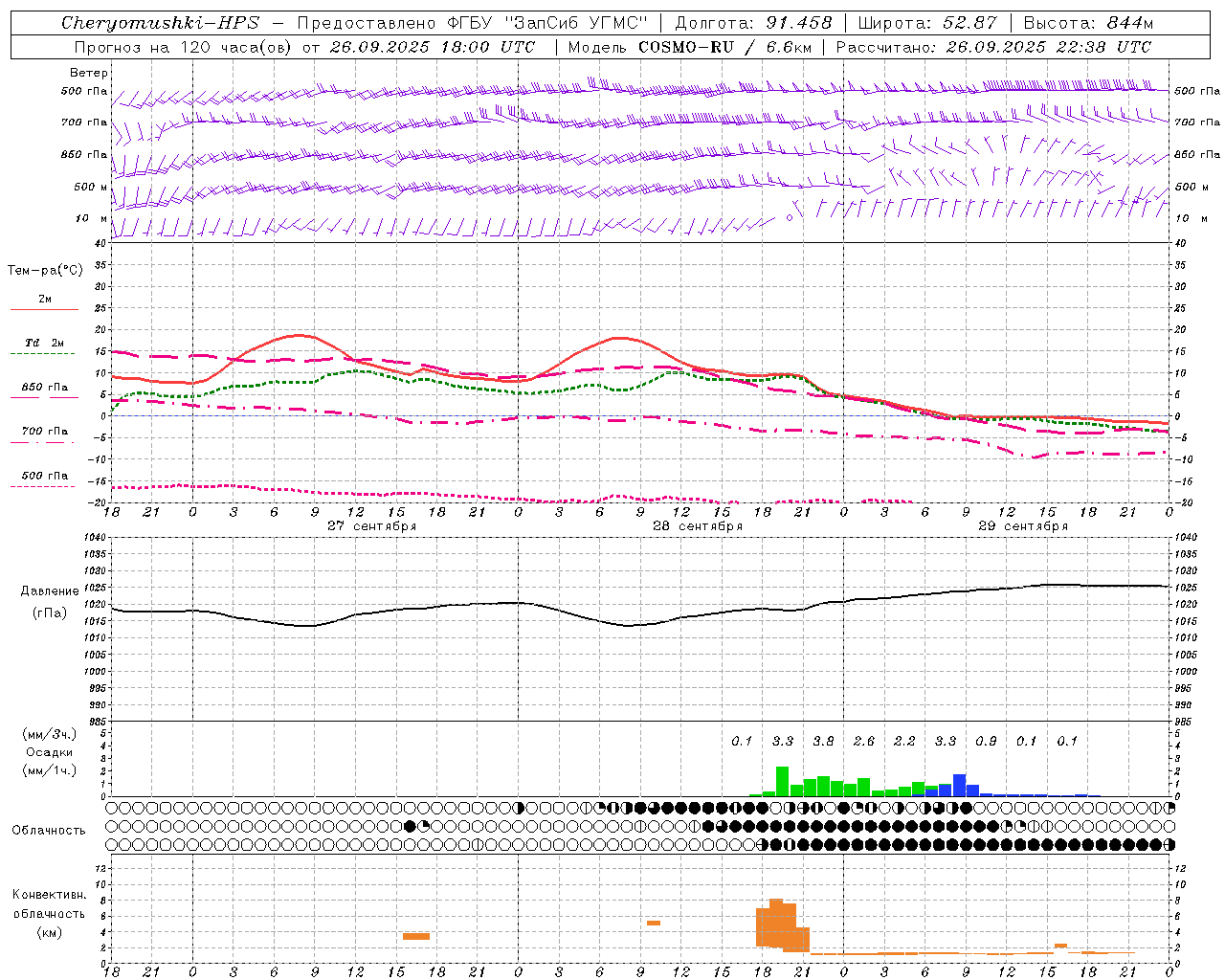1225x980 pixels.
Task: Click the elevation value Высота: 844м
Action: click(x=1088, y=23)
